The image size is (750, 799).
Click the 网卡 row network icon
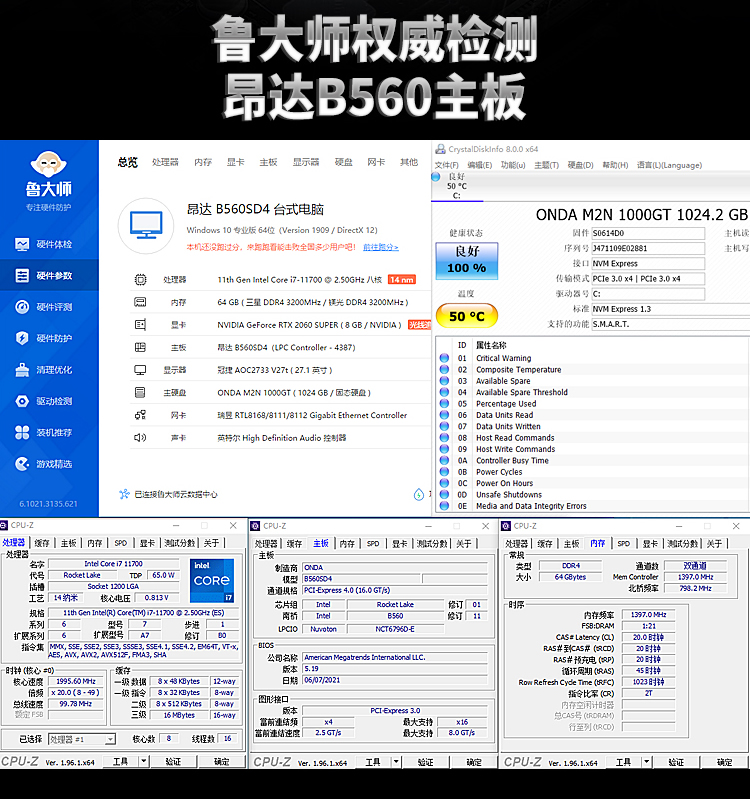[x=140, y=415]
